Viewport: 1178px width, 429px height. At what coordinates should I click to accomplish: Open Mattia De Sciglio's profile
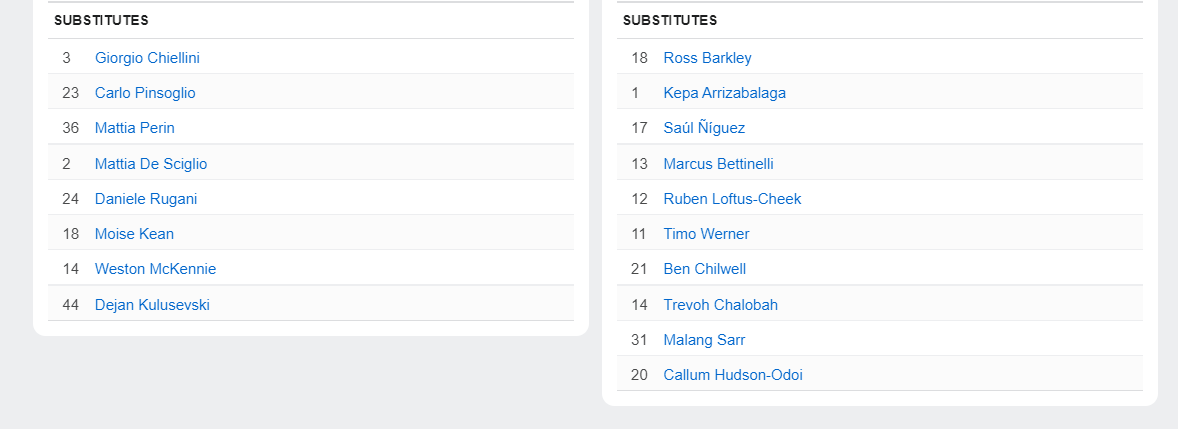click(x=151, y=164)
